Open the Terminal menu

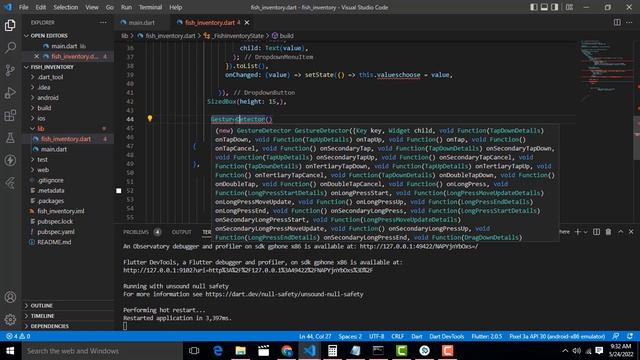(x=150, y=7)
